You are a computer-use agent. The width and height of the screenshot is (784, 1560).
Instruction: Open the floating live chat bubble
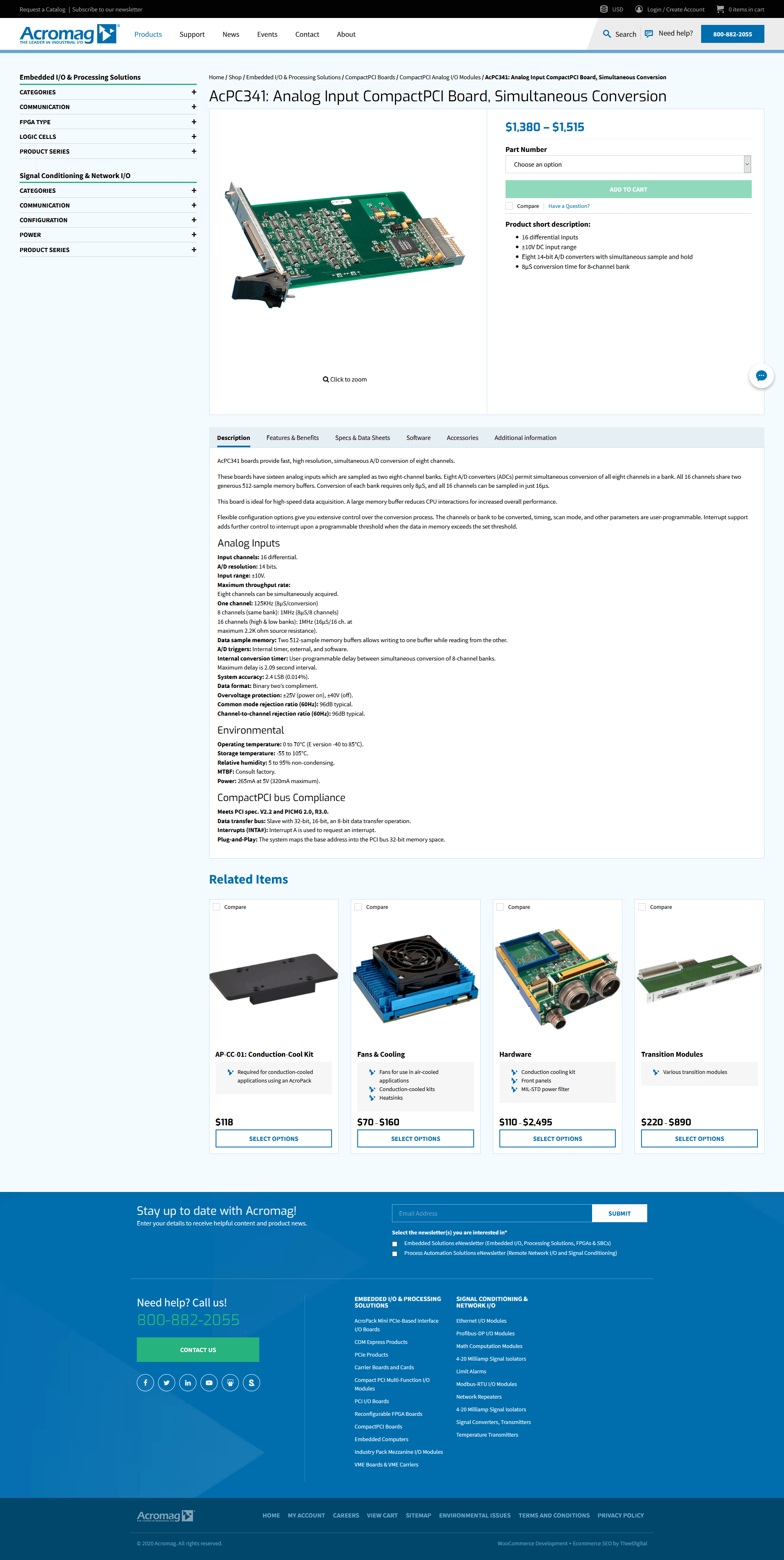pos(761,376)
